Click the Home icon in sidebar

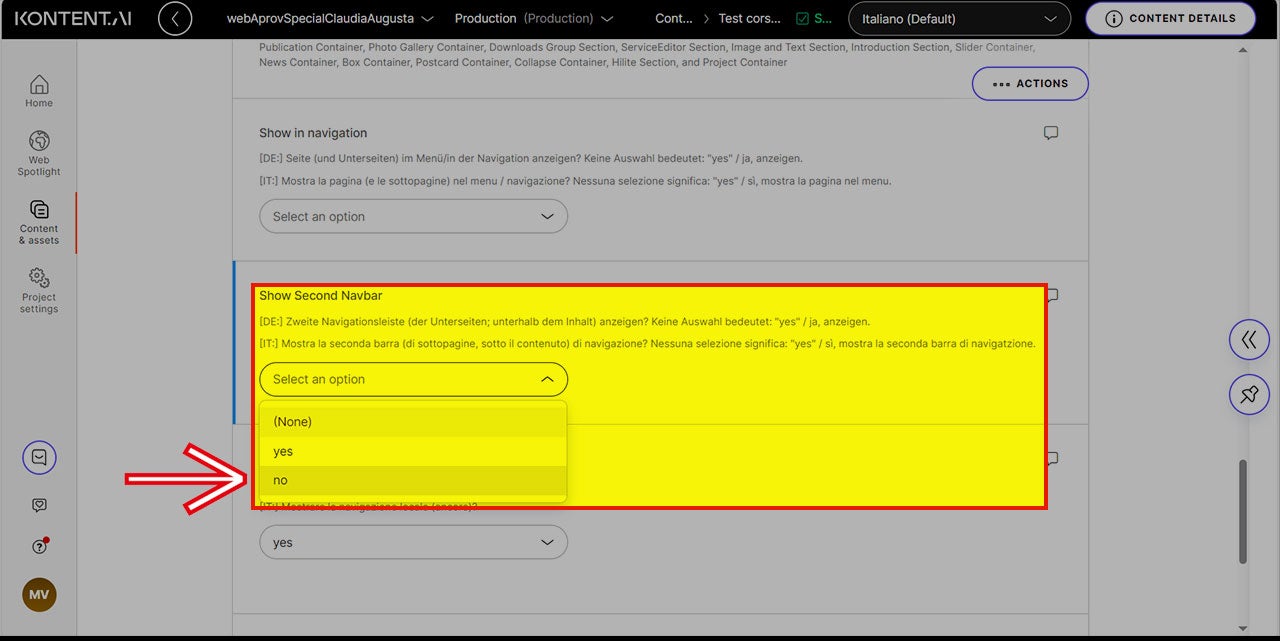(x=39, y=90)
